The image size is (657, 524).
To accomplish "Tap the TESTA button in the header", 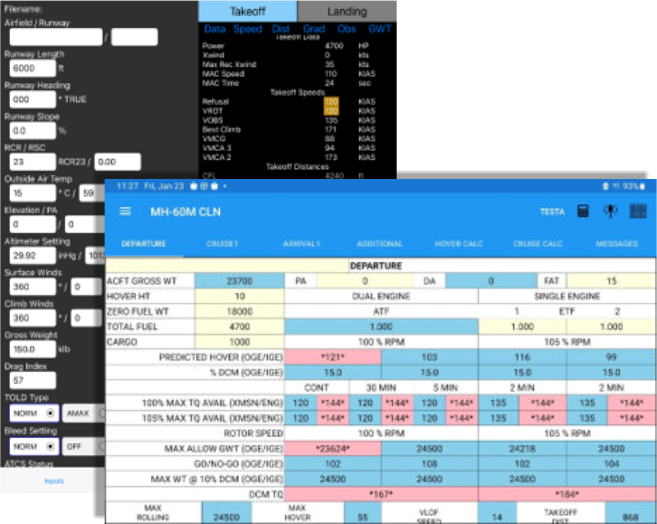I will [x=552, y=212].
